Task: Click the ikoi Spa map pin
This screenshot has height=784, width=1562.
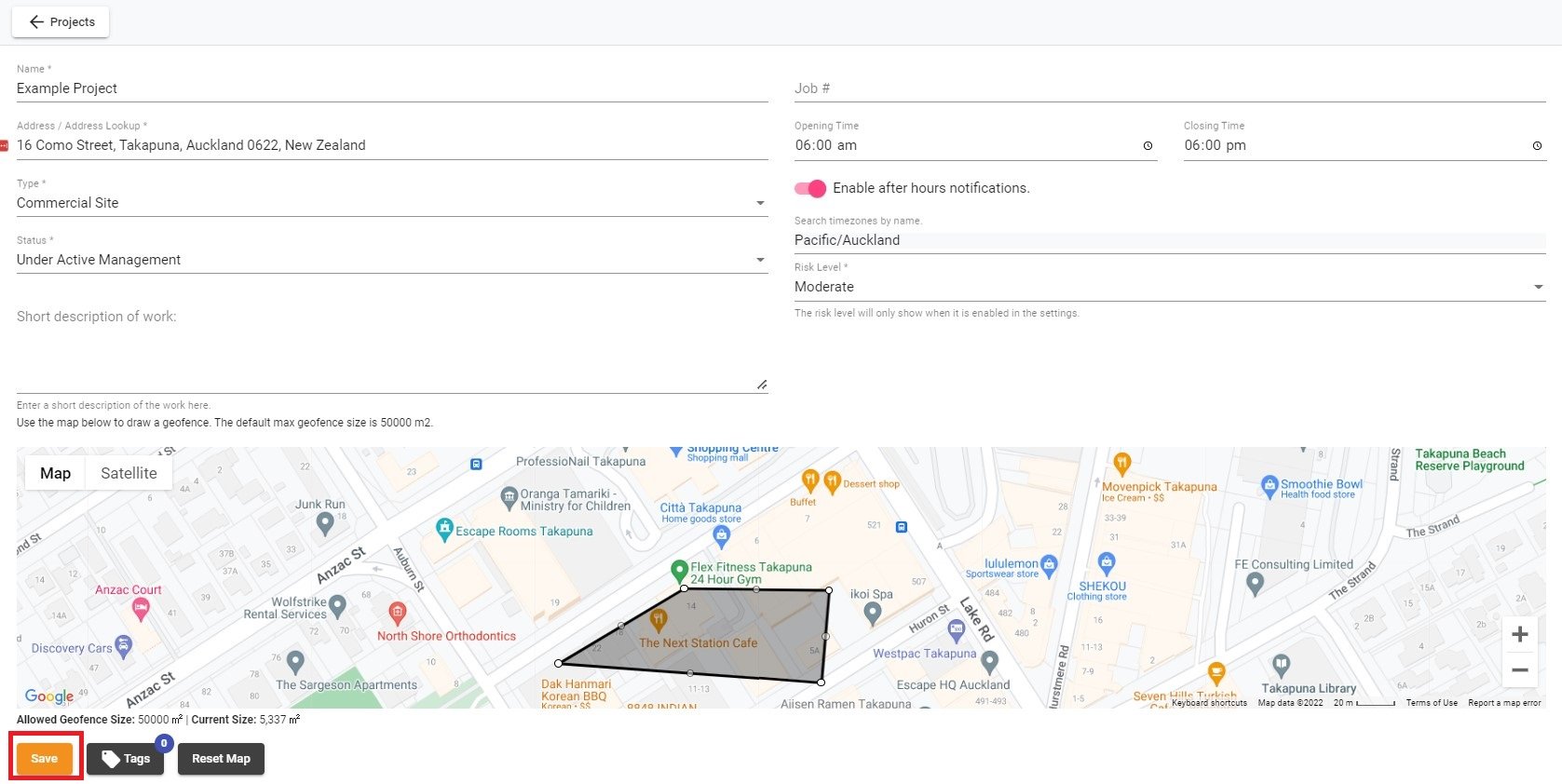Action: (872, 613)
